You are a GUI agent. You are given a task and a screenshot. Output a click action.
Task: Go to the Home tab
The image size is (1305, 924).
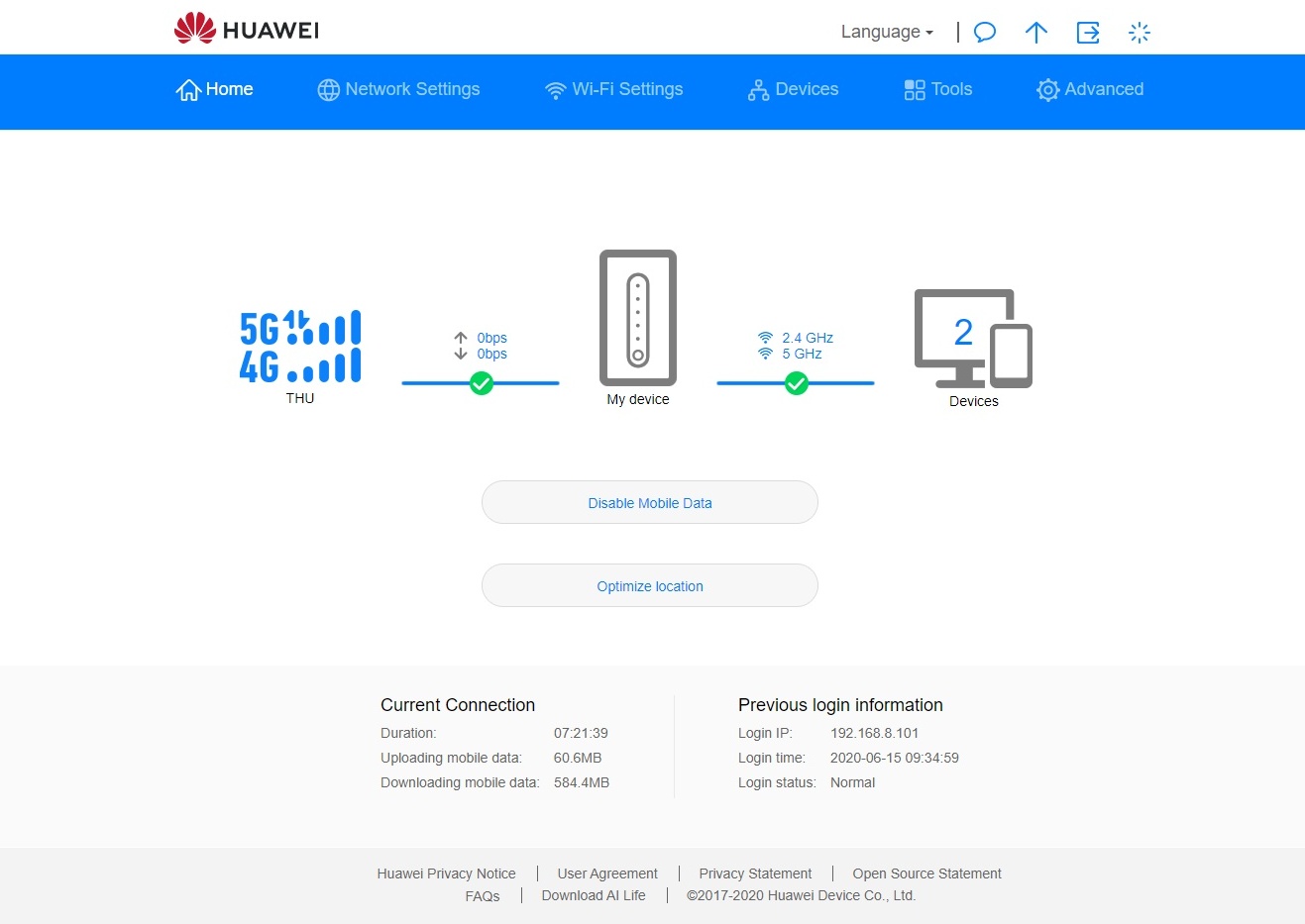click(215, 89)
